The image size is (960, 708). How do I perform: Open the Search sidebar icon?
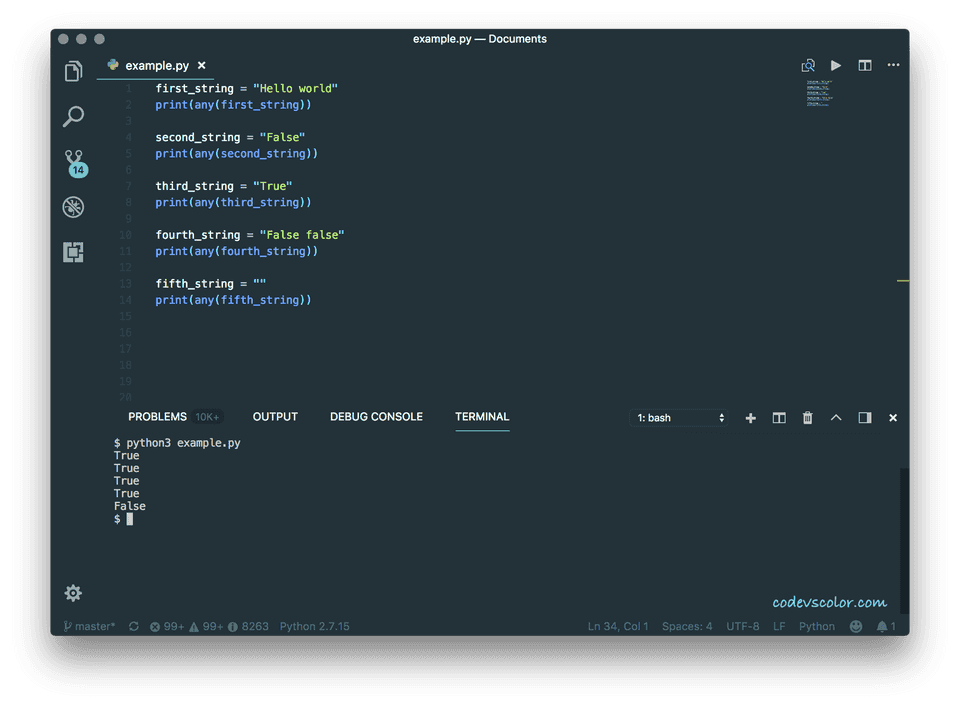click(73, 116)
